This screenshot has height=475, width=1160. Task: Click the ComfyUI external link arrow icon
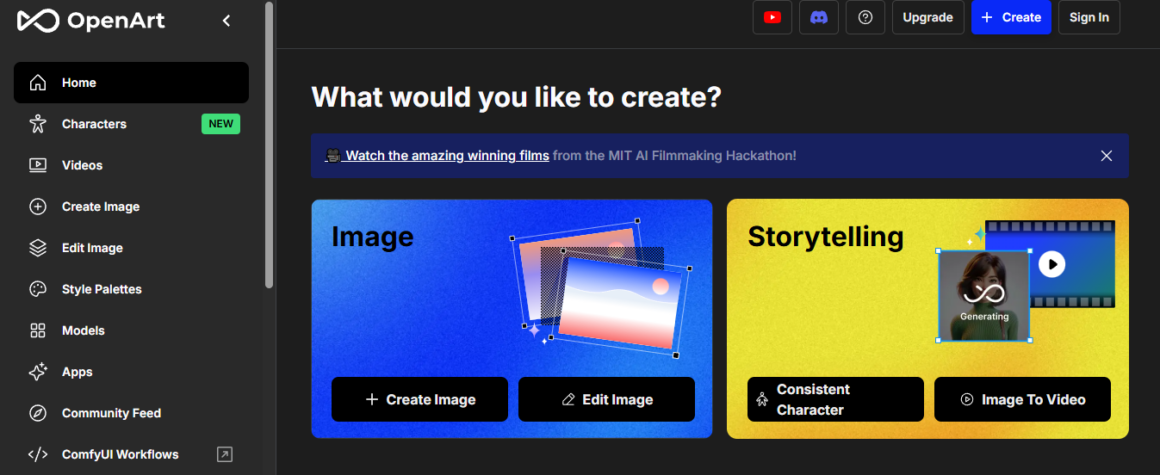224,454
